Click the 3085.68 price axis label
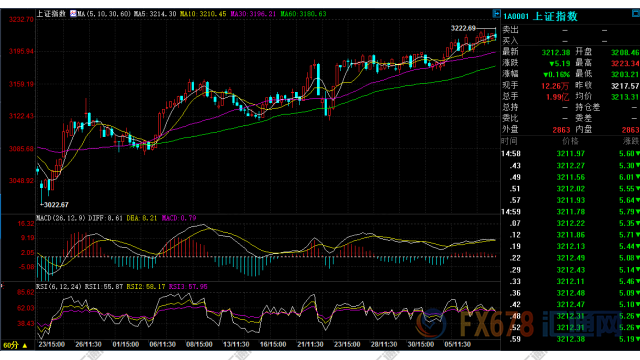The width and height of the screenshot is (640, 360). point(21,149)
